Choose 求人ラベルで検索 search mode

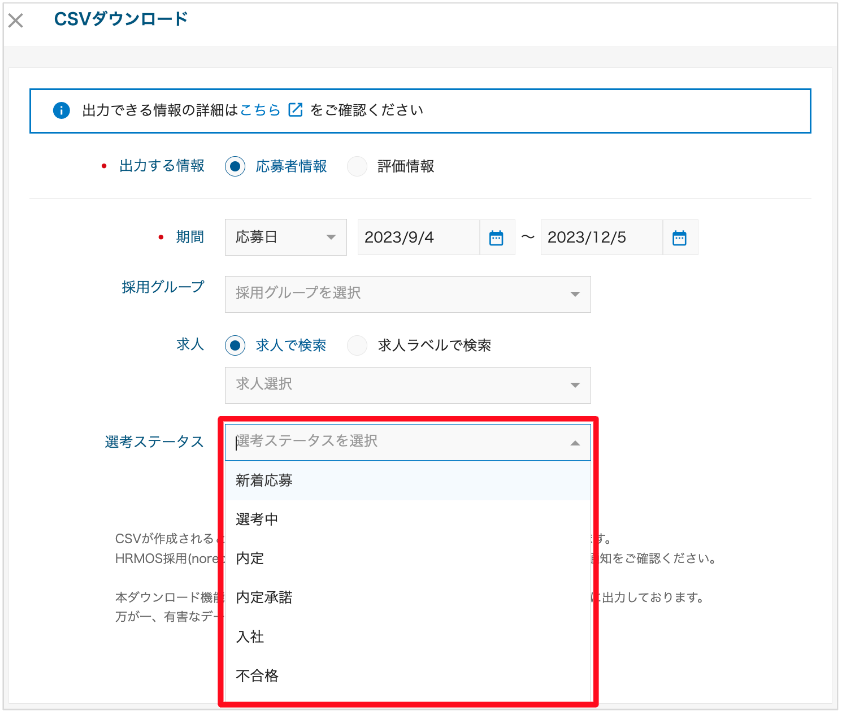pyautogui.click(x=357, y=344)
